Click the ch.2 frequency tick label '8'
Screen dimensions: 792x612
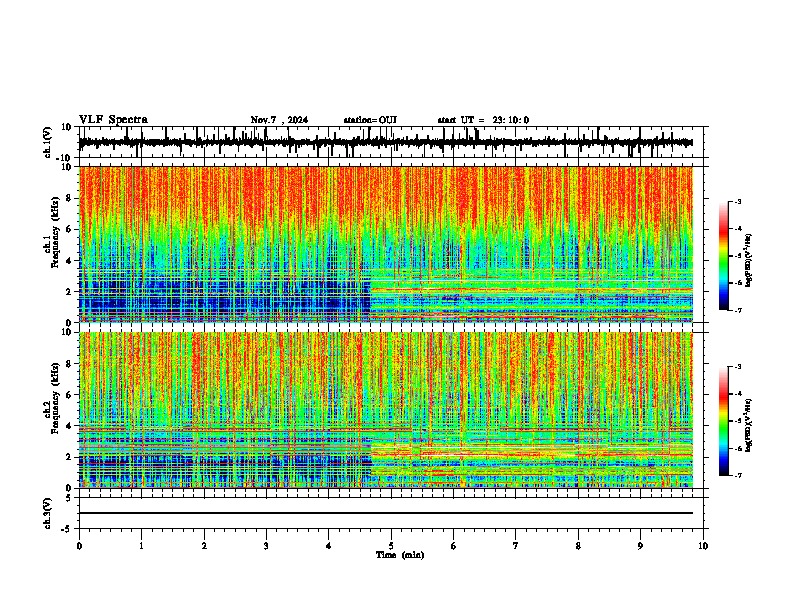pos(70,363)
